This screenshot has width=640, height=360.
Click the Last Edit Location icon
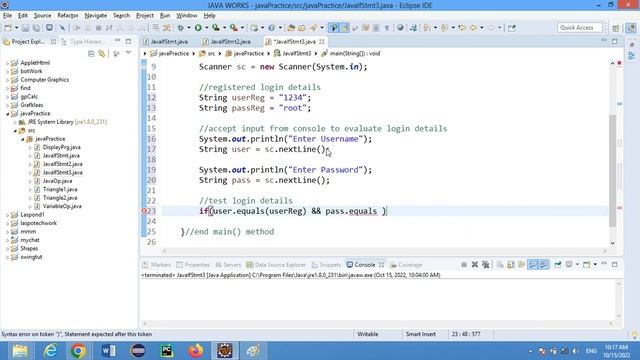(462, 28)
